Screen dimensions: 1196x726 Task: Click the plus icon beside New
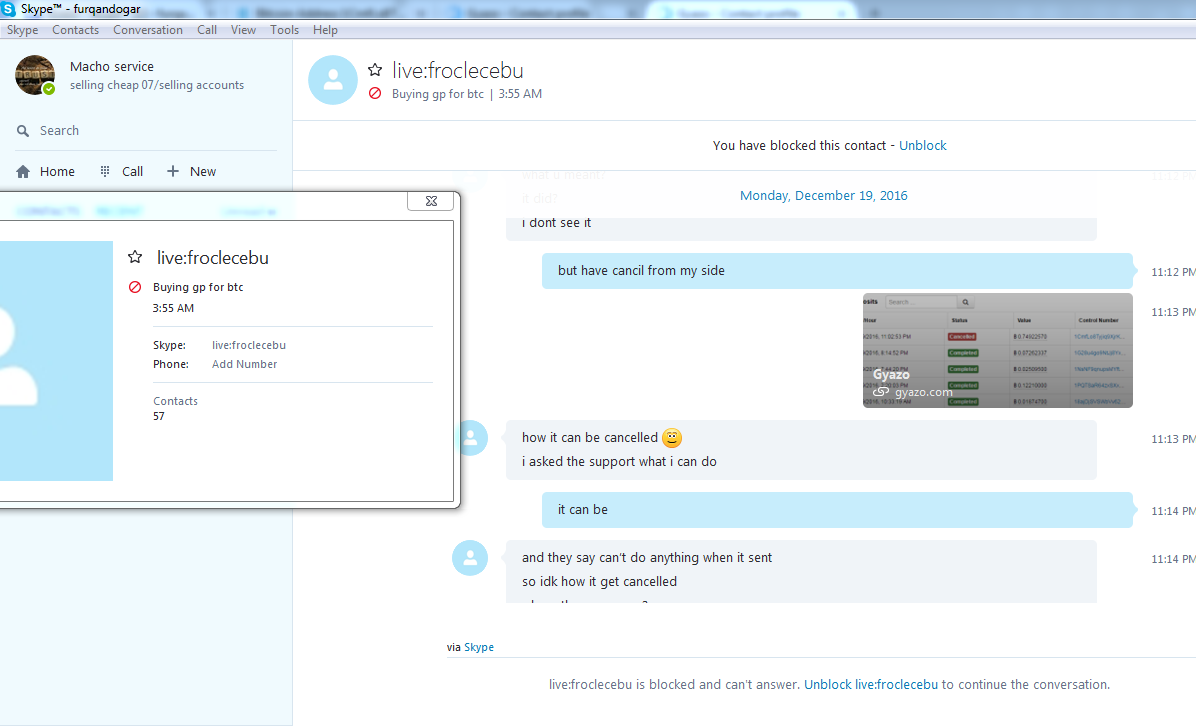click(173, 172)
